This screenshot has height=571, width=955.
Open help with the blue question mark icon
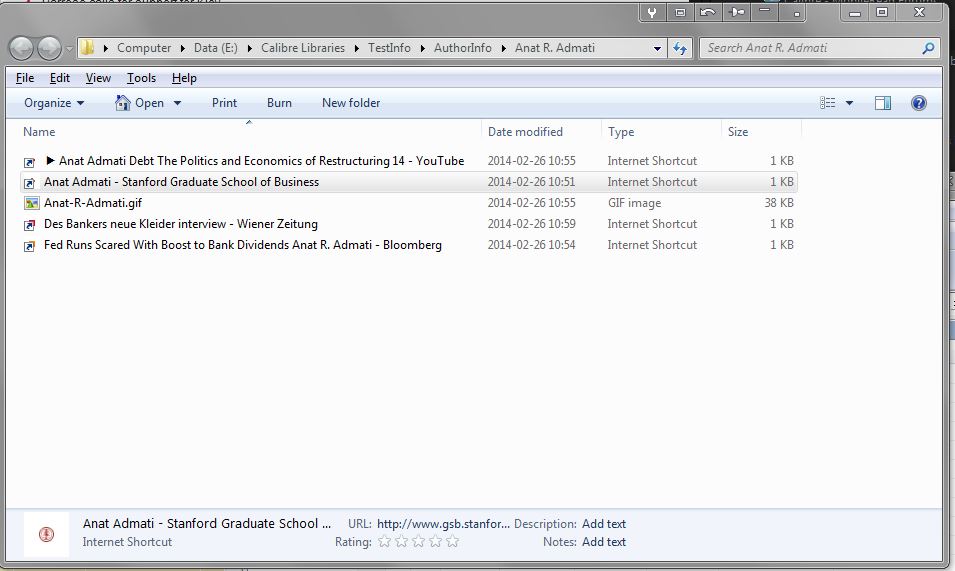tap(918, 103)
